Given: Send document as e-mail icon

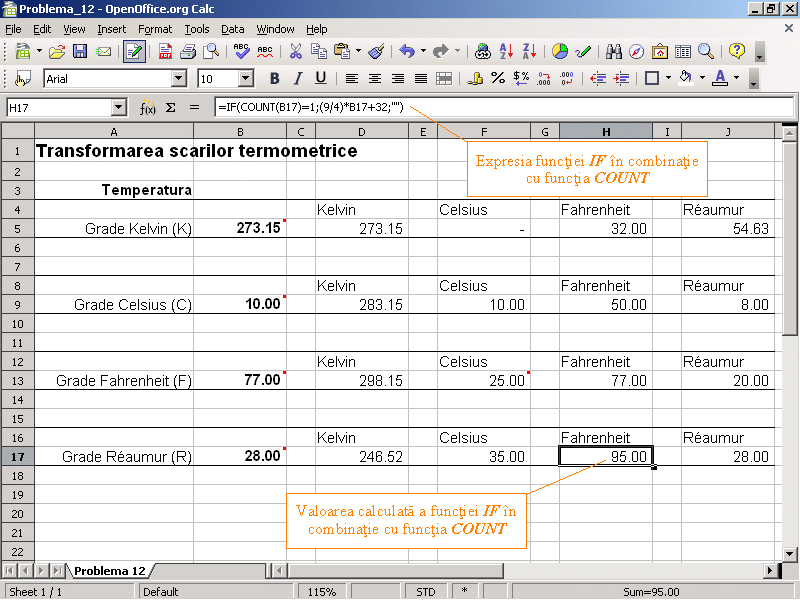Looking at the screenshot, I should click(104, 52).
